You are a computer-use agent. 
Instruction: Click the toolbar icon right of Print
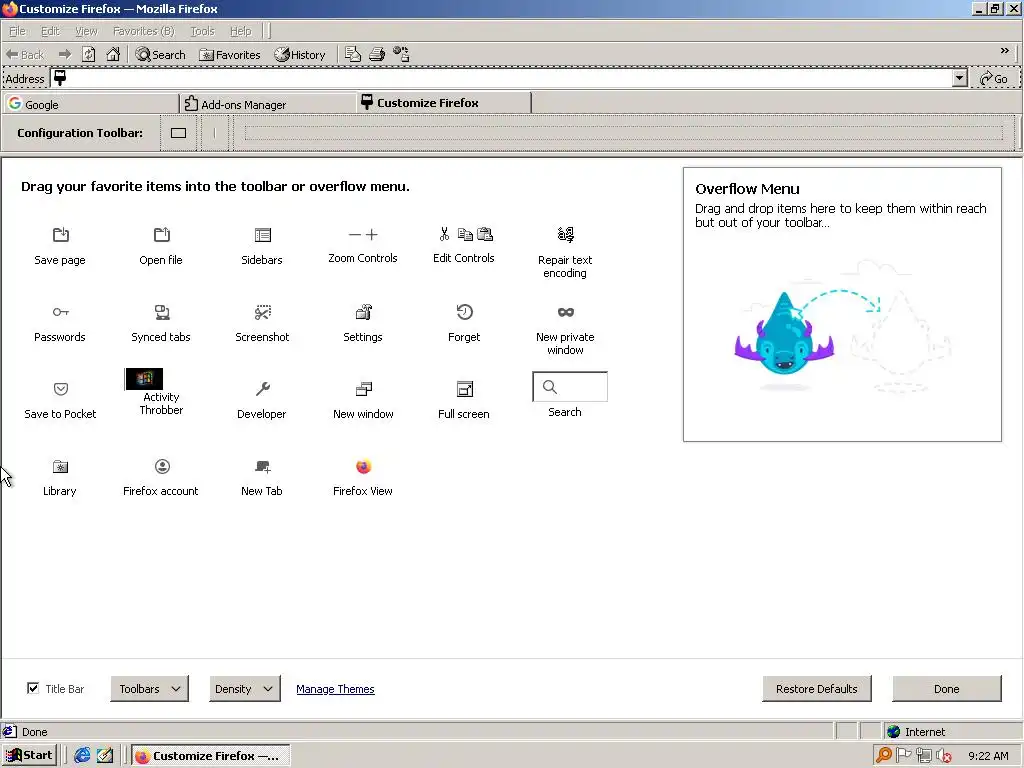[x=401, y=54]
